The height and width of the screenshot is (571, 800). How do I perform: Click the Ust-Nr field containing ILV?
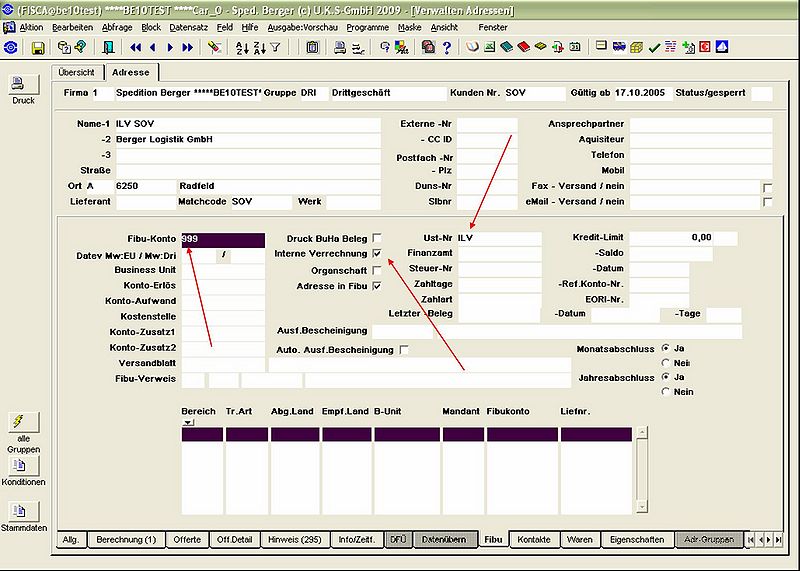tap(499, 238)
